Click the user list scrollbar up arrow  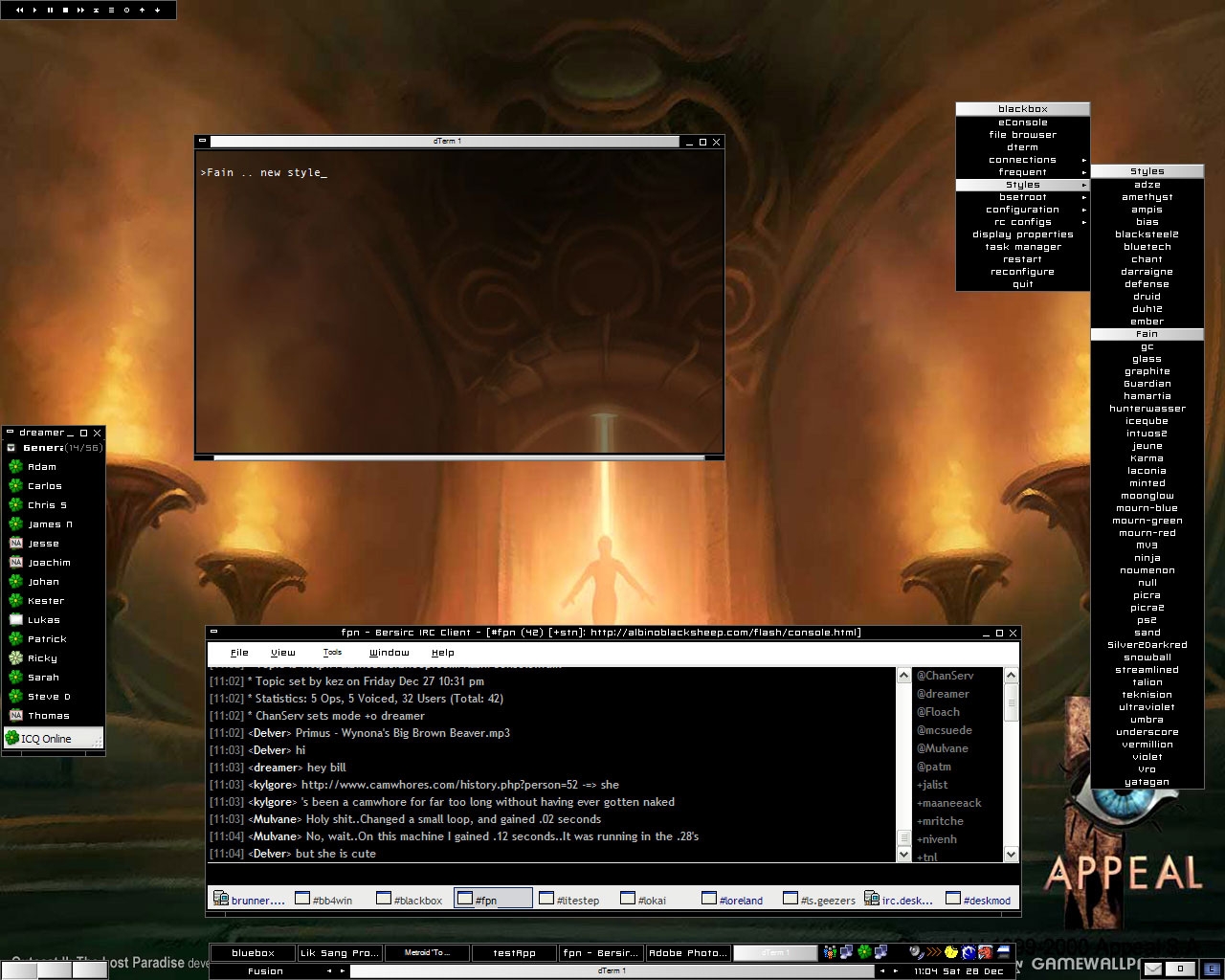(1011, 676)
